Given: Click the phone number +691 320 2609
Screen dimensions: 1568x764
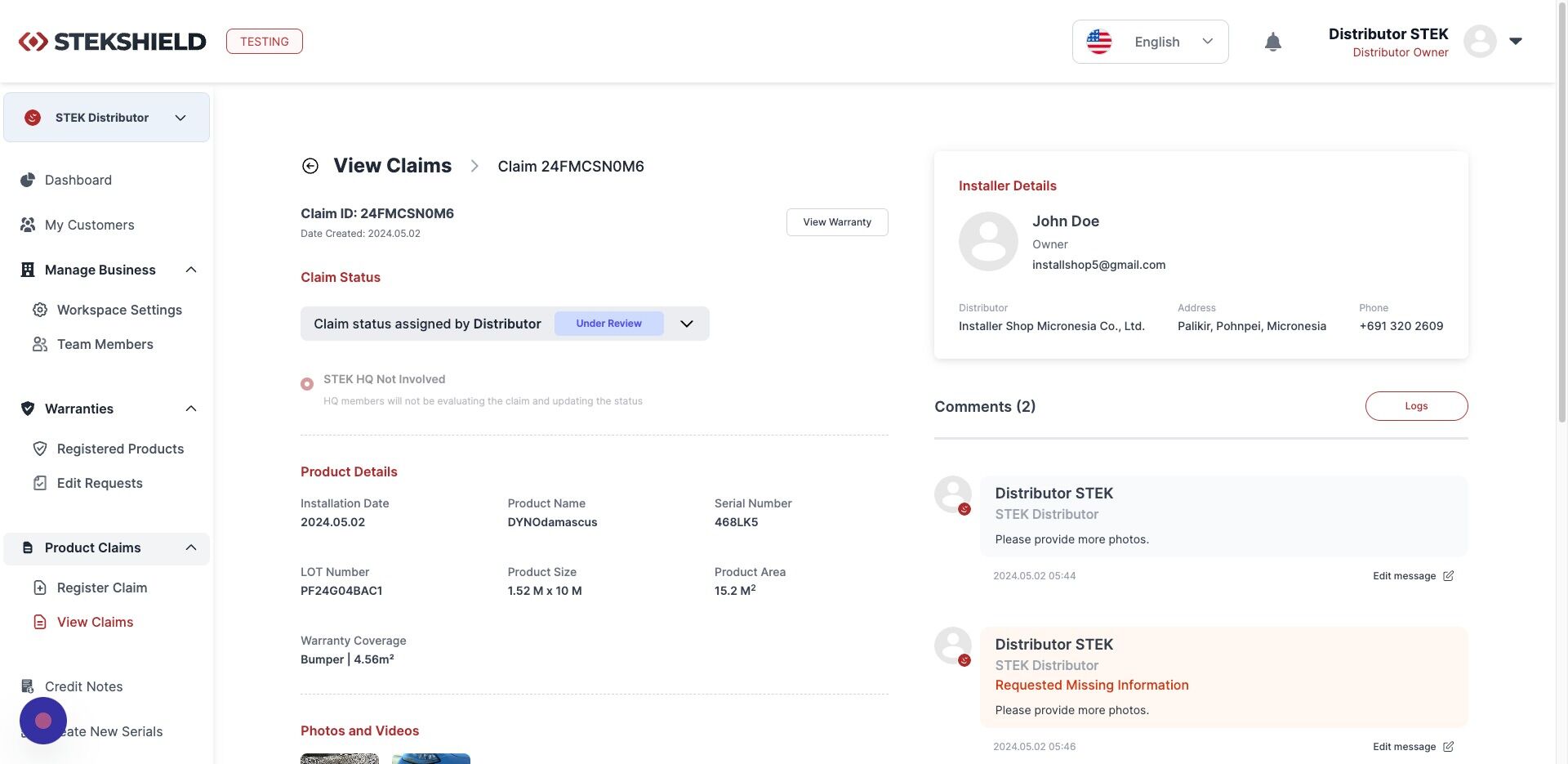Looking at the screenshot, I should coord(1401,326).
